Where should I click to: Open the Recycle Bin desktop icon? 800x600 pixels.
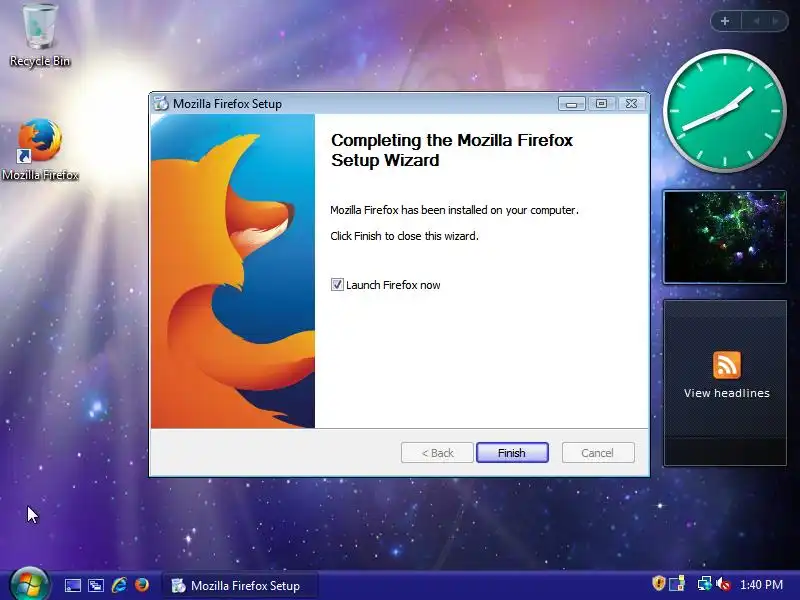[39, 35]
